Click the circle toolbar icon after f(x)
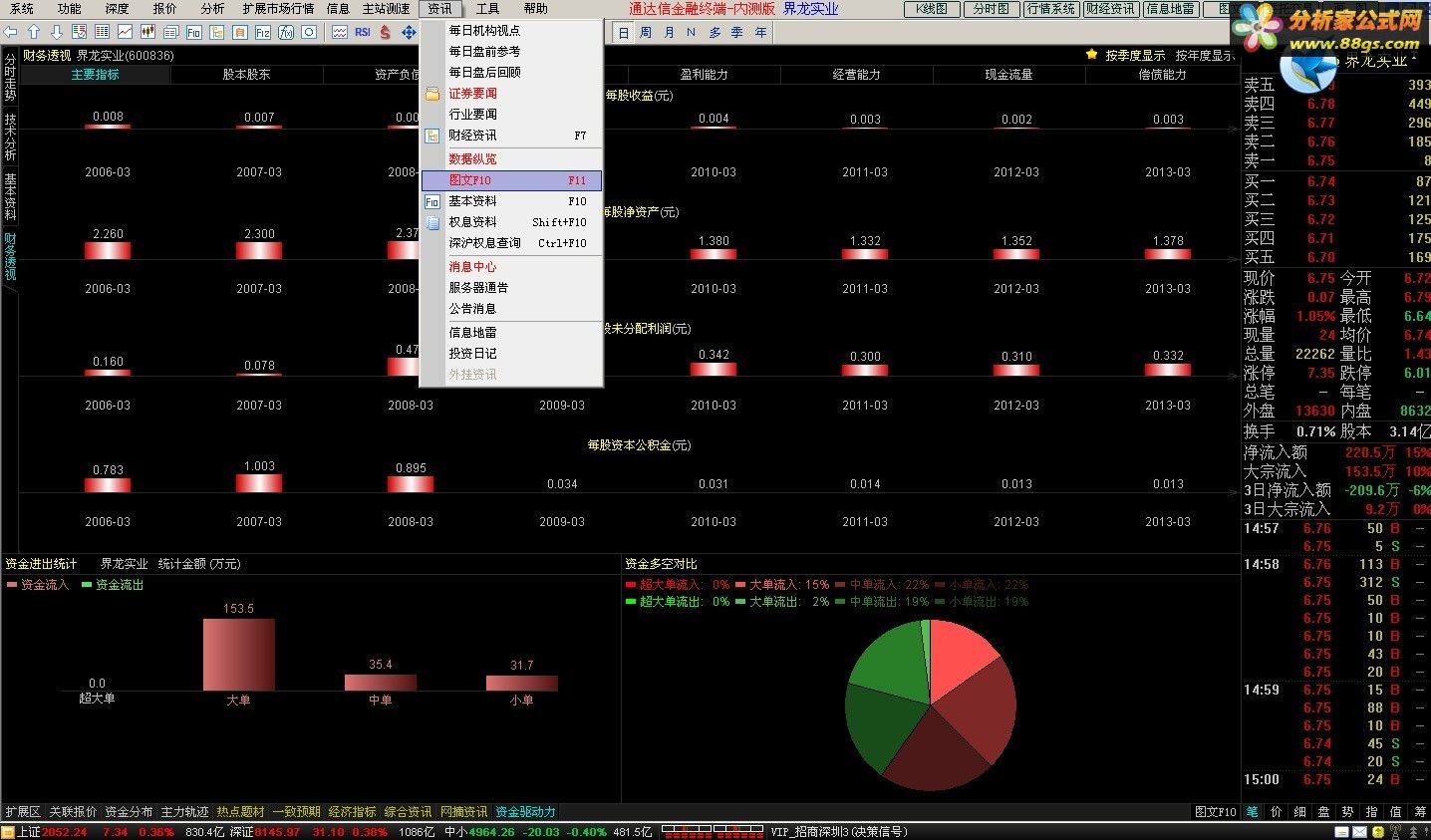Screen dimensions: 1431x840 (309, 32)
